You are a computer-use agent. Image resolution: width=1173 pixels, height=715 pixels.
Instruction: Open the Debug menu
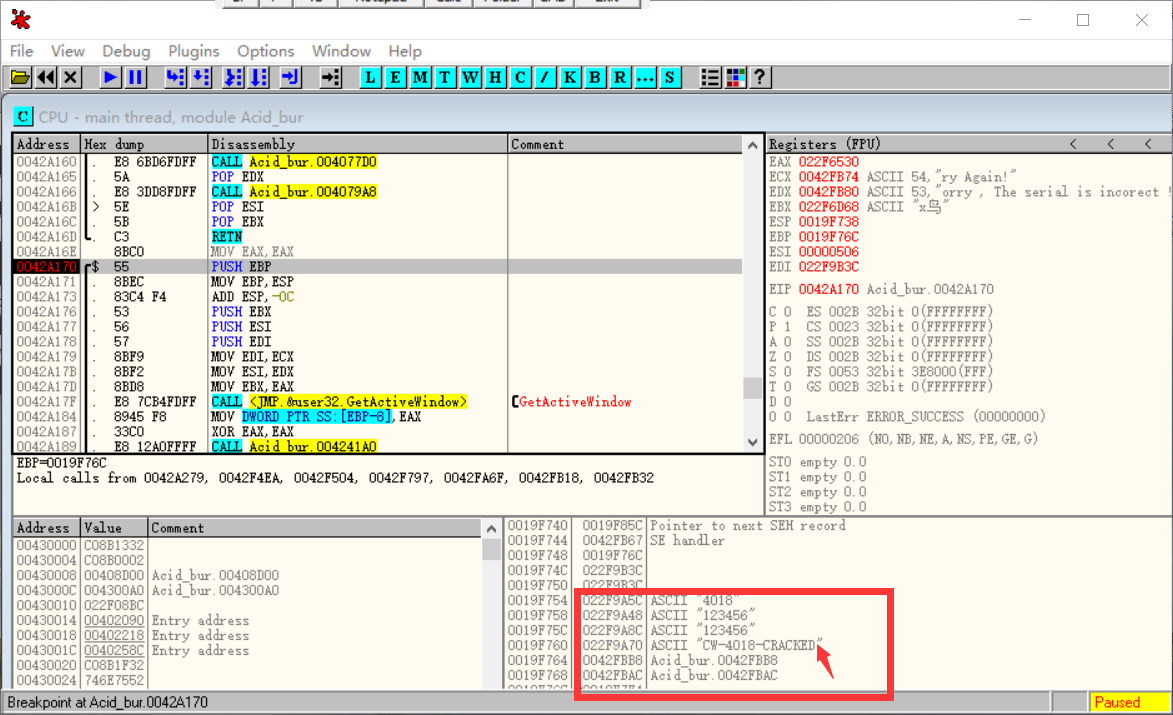pyautogui.click(x=126, y=51)
